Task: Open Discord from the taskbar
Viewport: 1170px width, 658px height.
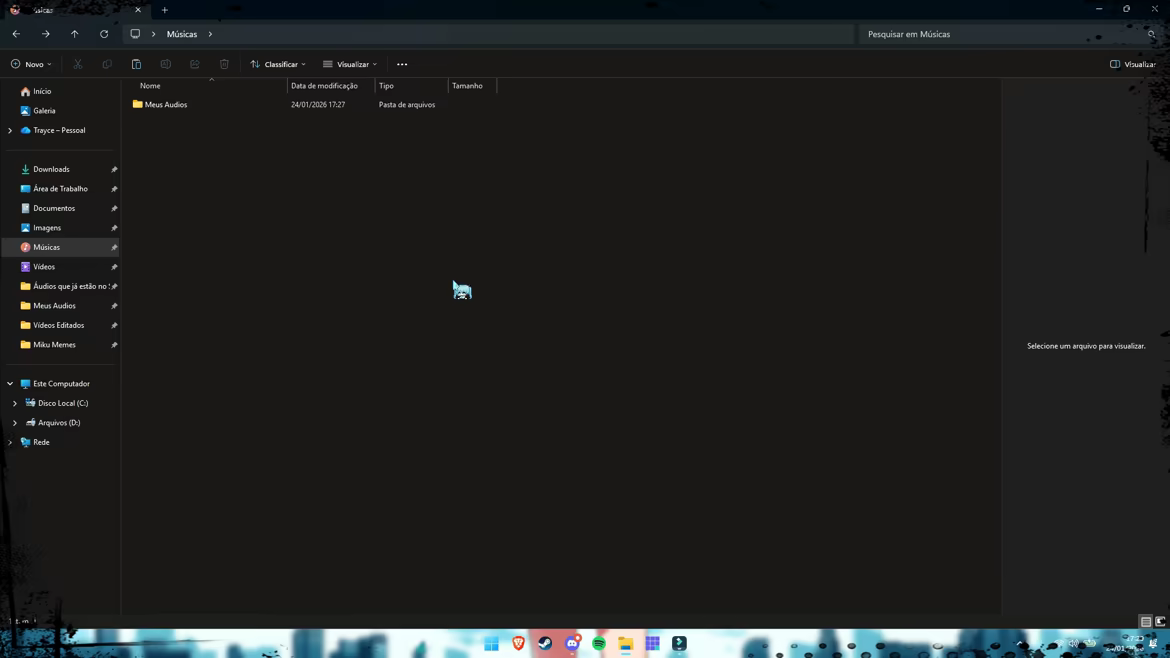Action: coord(572,644)
